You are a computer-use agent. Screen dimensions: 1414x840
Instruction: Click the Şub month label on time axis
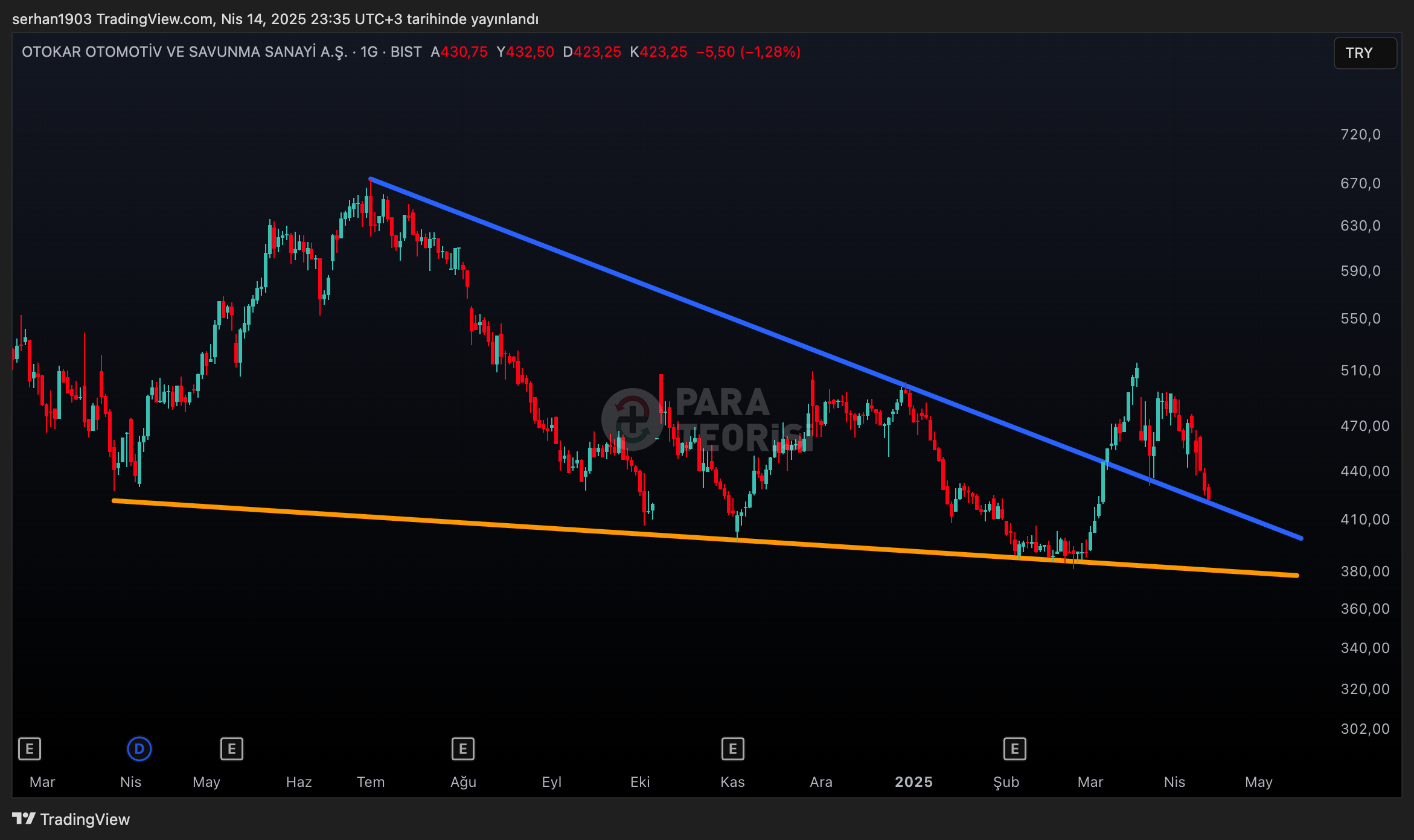[x=1006, y=782]
